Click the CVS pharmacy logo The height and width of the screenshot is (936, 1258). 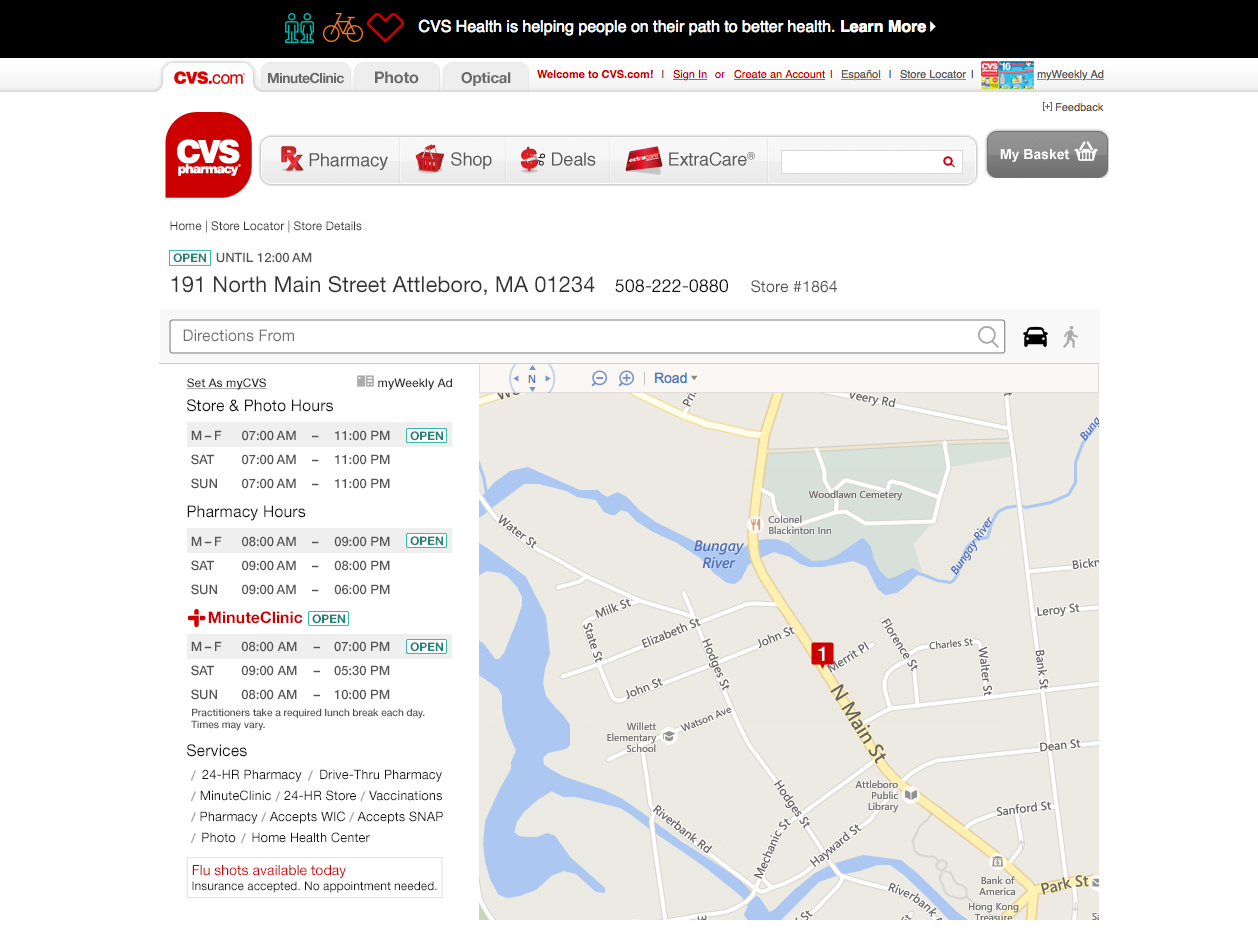[208, 154]
